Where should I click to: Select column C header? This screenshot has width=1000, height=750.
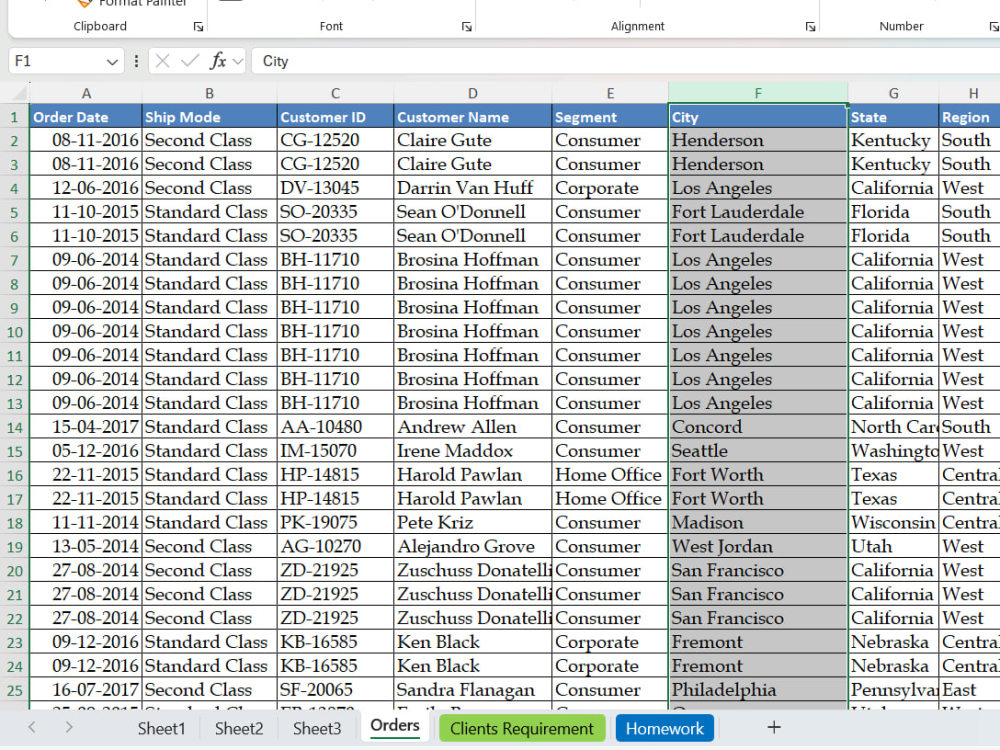(335, 93)
